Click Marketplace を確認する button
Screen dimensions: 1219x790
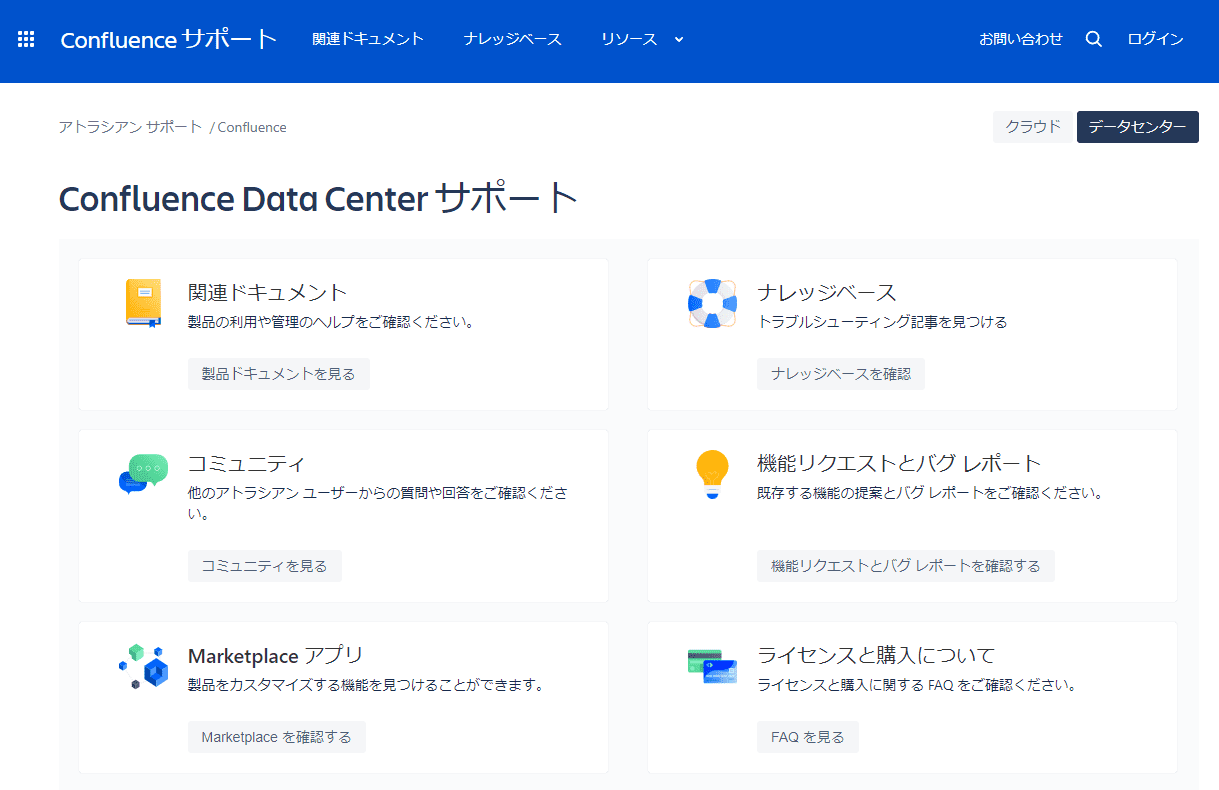277,737
